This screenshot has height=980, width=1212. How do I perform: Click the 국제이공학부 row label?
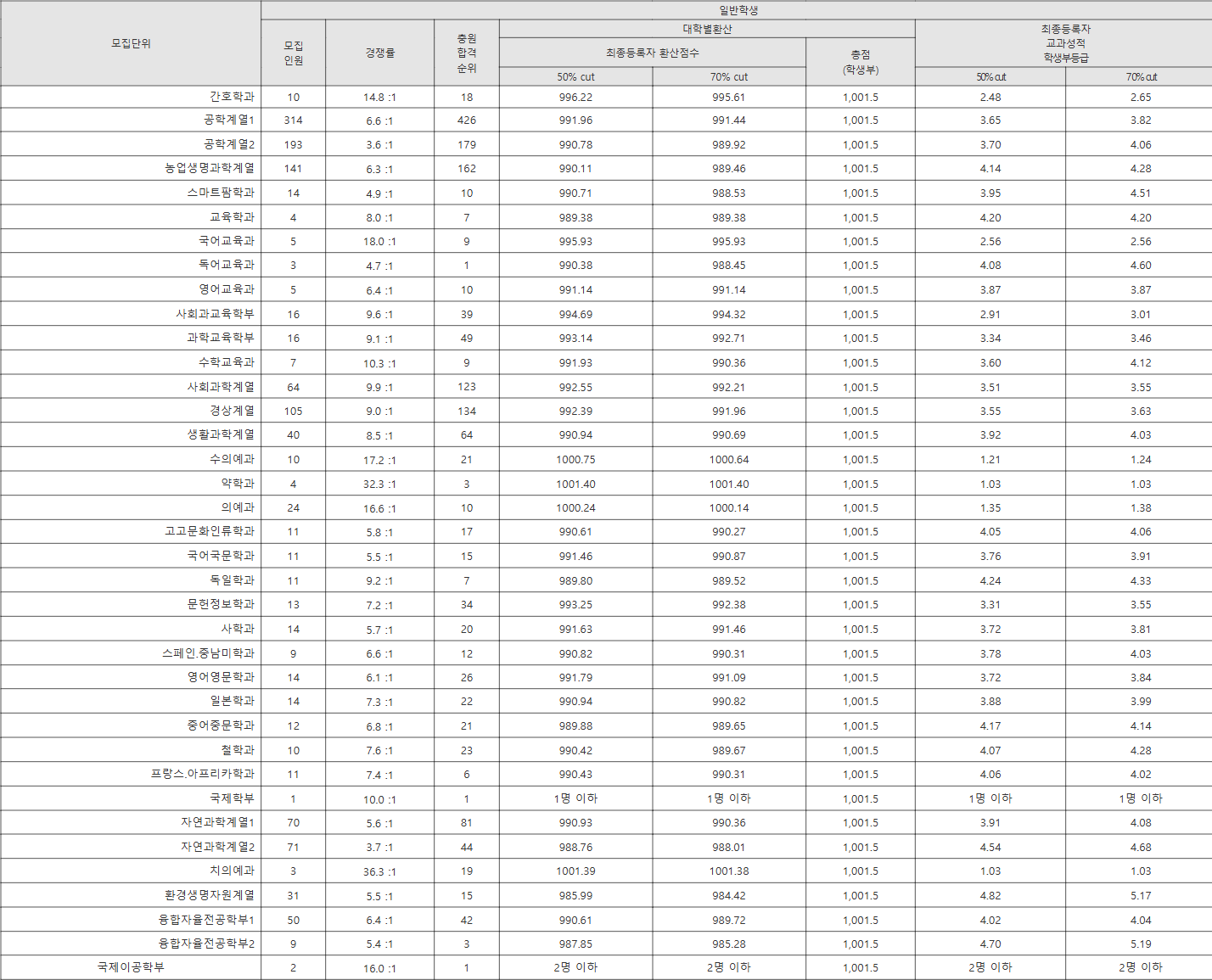131,967
